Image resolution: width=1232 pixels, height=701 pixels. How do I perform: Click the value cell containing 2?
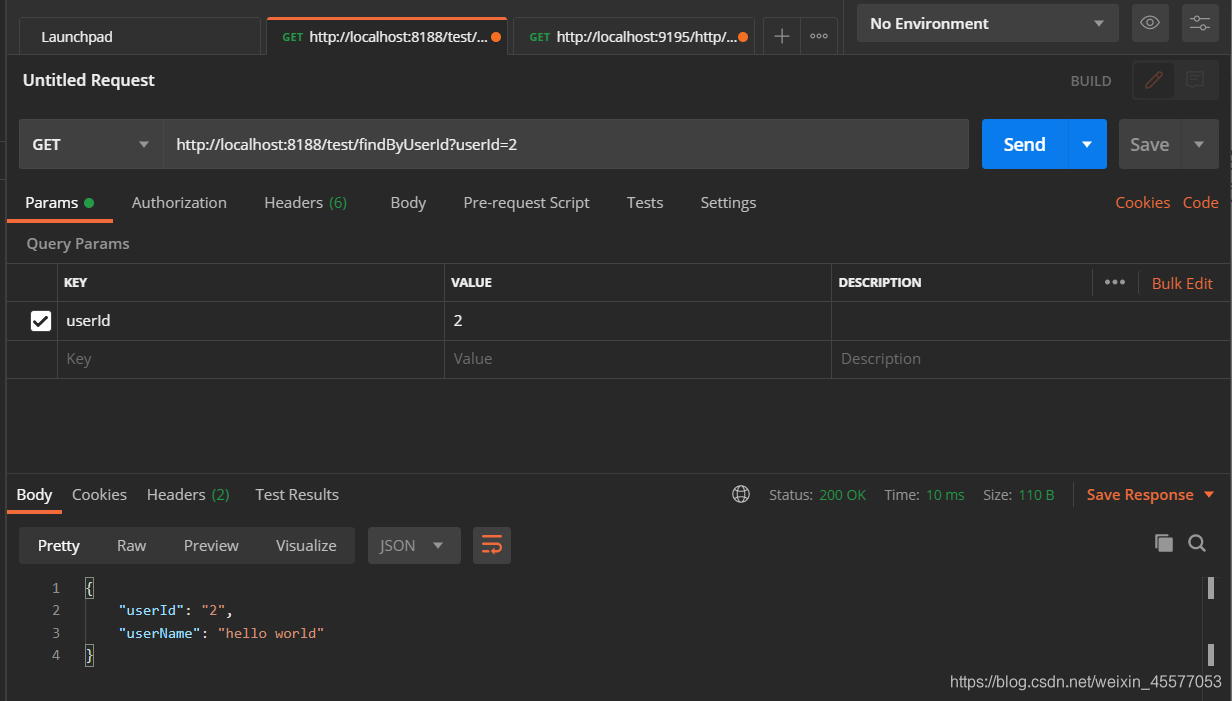638,321
